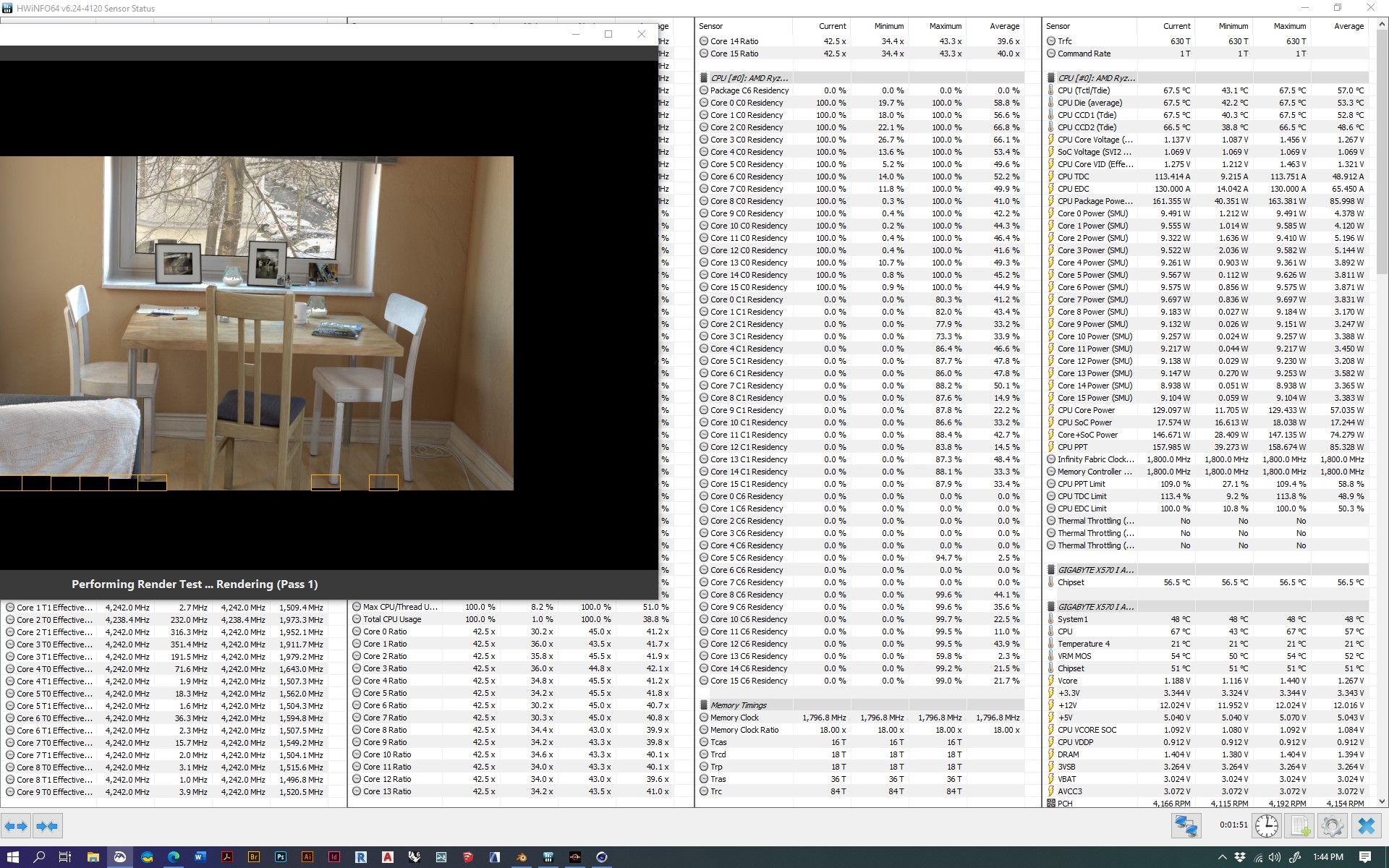Open the notification action center
The height and width of the screenshot is (868, 1389).
(x=1365, y=857)
